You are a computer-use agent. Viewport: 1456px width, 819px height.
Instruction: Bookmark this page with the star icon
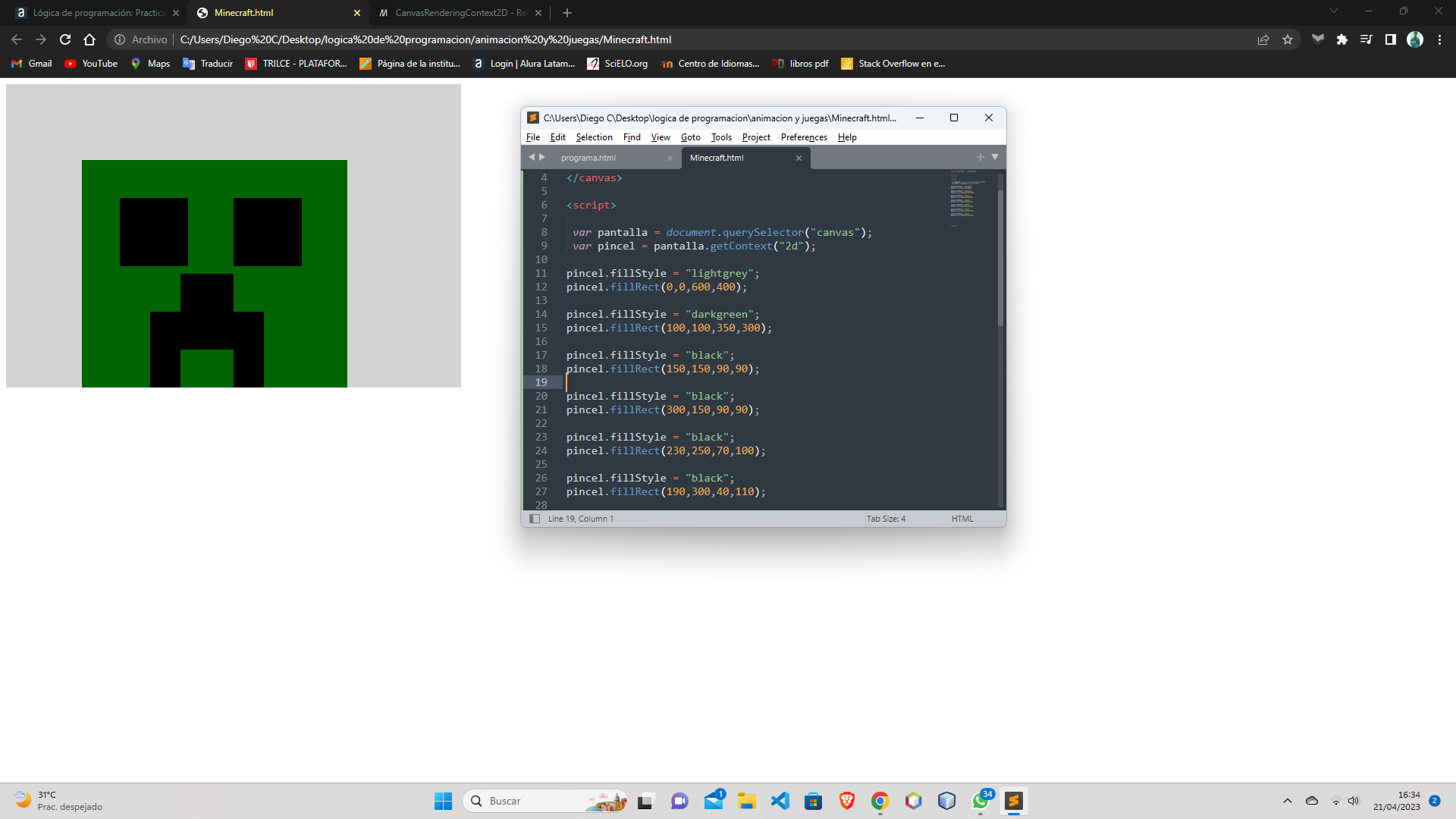(1288, 39)
